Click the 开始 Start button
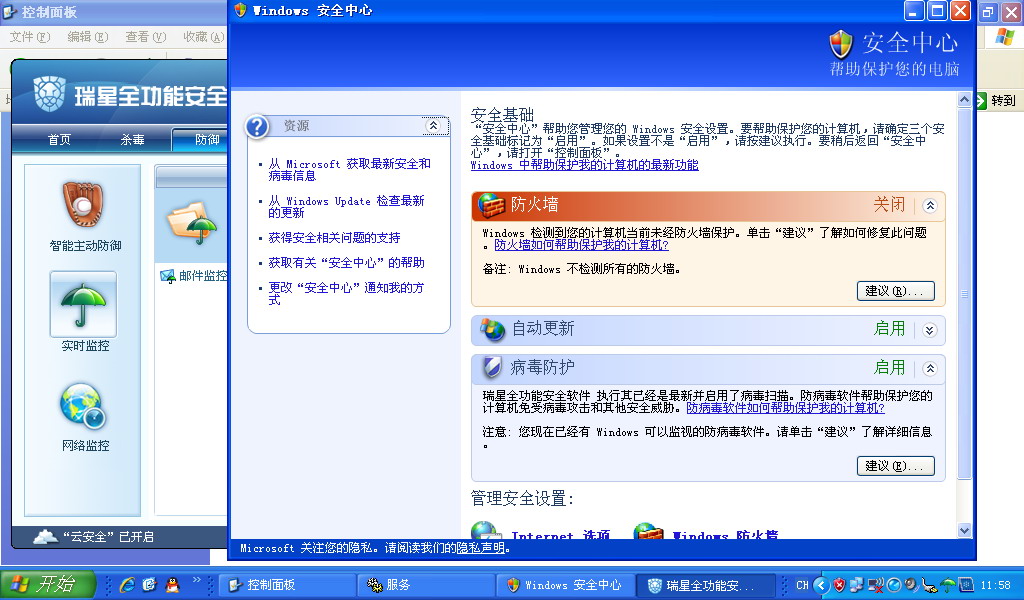This screenshot has height=600, width=1024. point(48,584)
